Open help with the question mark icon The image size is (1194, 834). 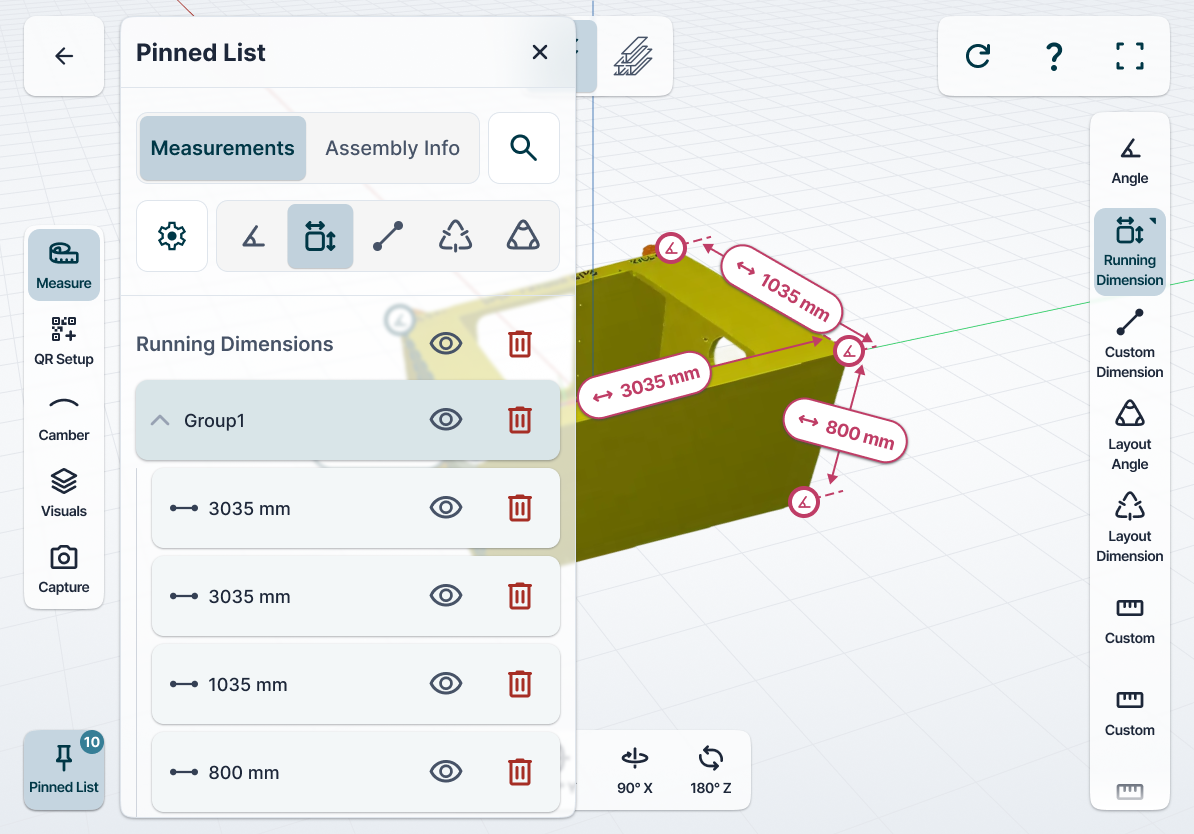click(x=1054, y=56)
